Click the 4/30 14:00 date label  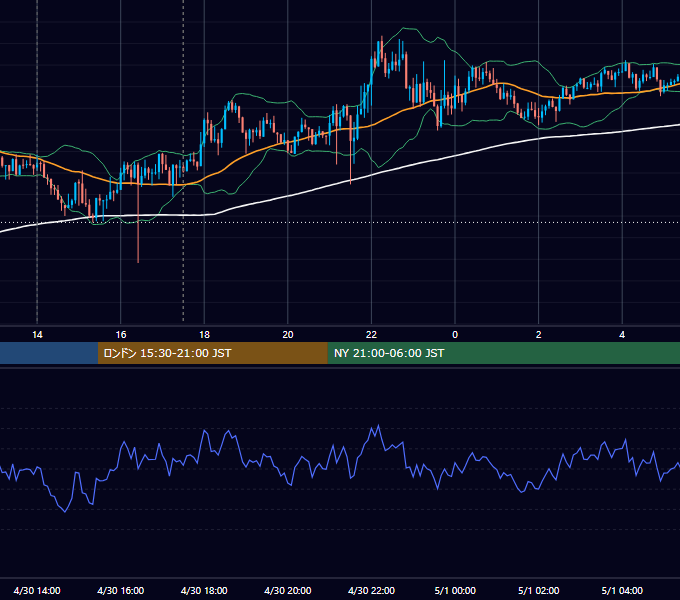click(37, 590)
